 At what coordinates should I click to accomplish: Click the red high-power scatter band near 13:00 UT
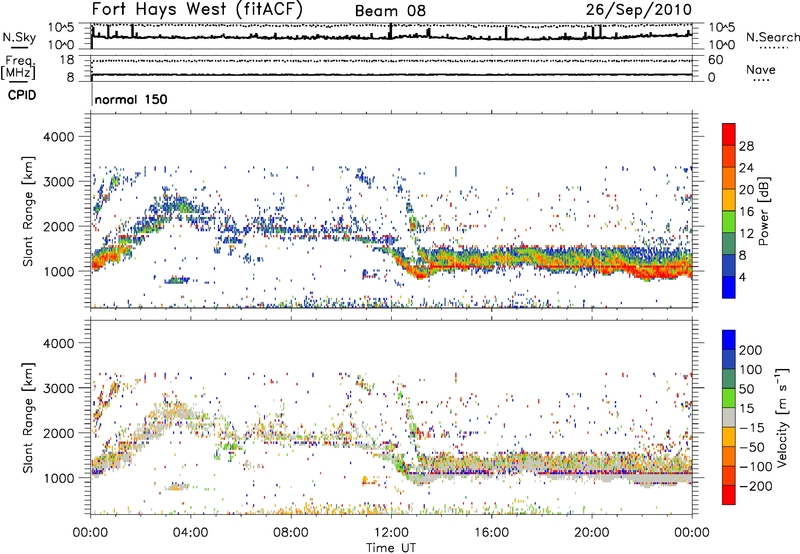(x=419, y=273)
